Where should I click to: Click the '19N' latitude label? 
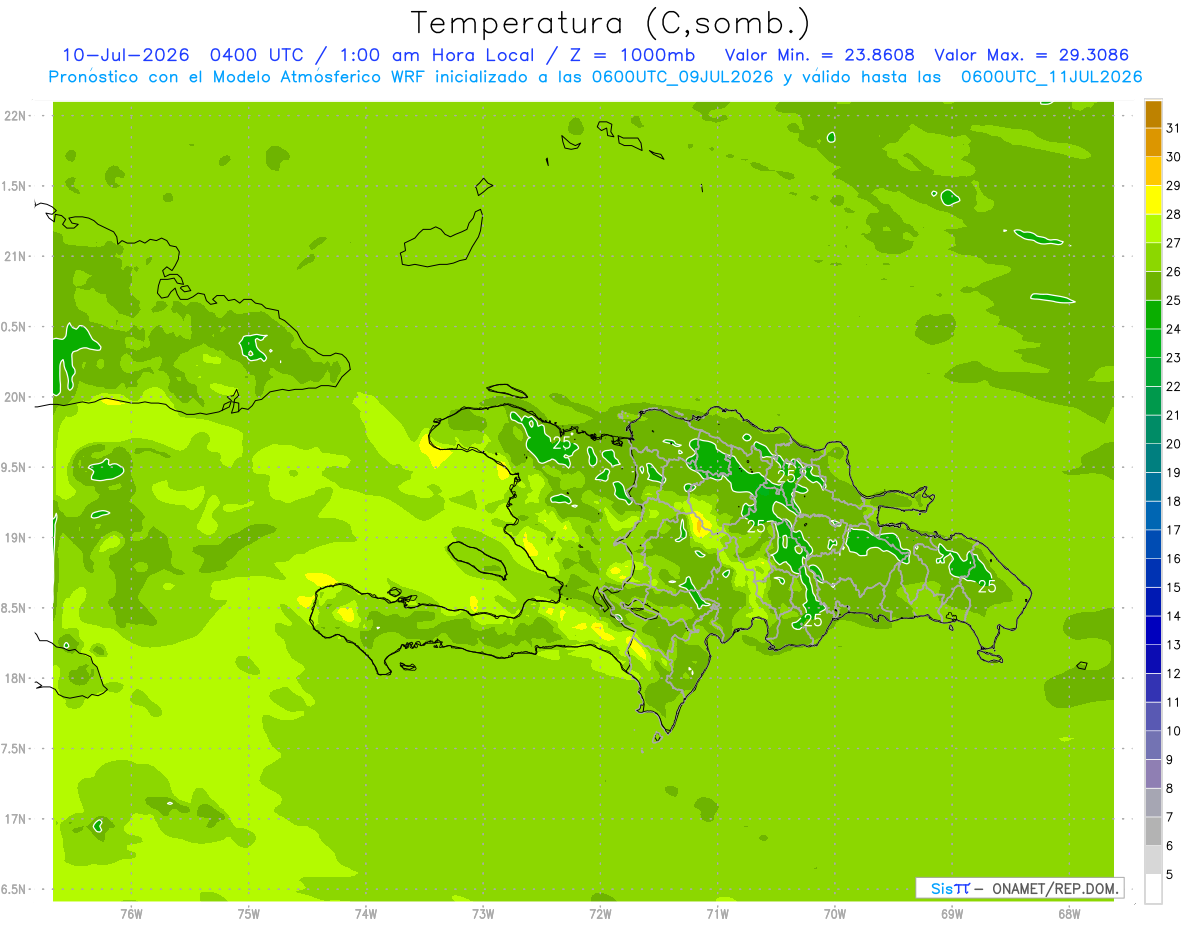coord(15,537)
